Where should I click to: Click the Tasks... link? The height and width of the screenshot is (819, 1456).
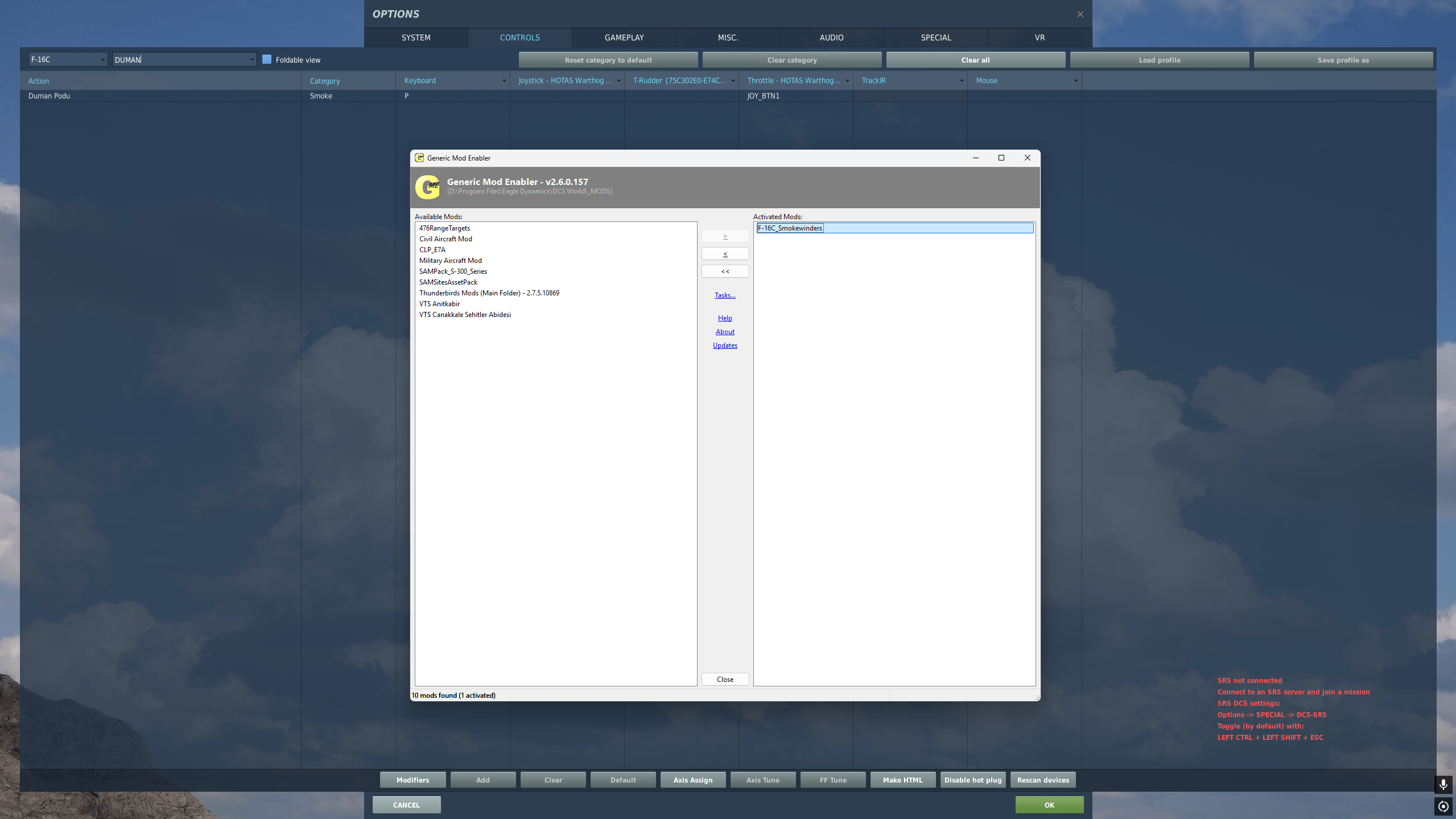click(725, 295)
